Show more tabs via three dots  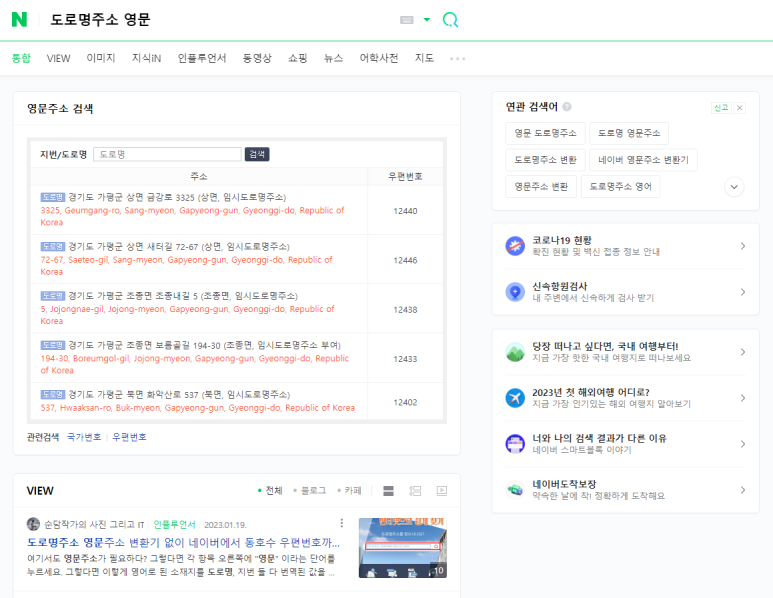457,59
